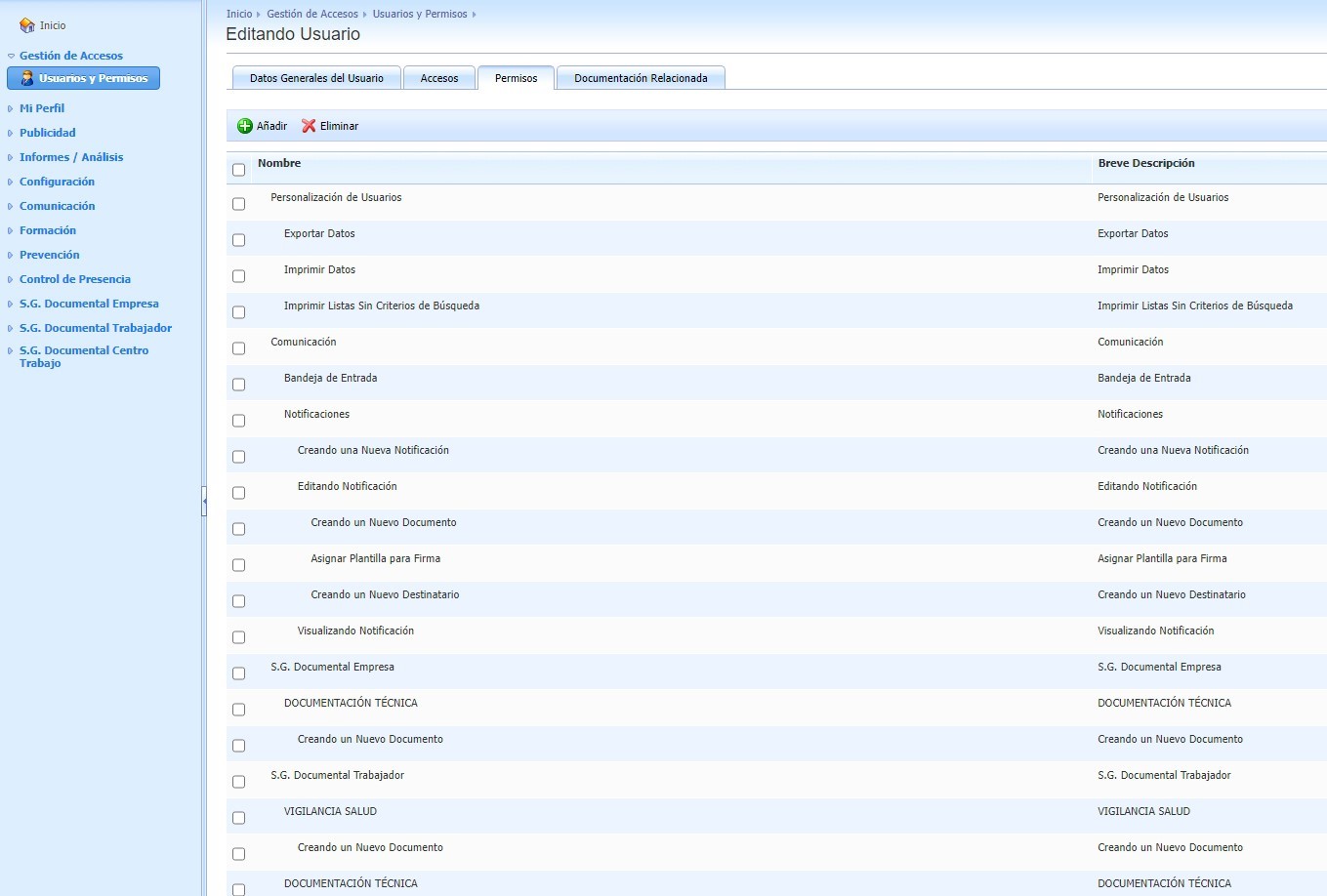Expand the Informes / Análisis menu arrow

pyautogui.click(x=11, y=158)
